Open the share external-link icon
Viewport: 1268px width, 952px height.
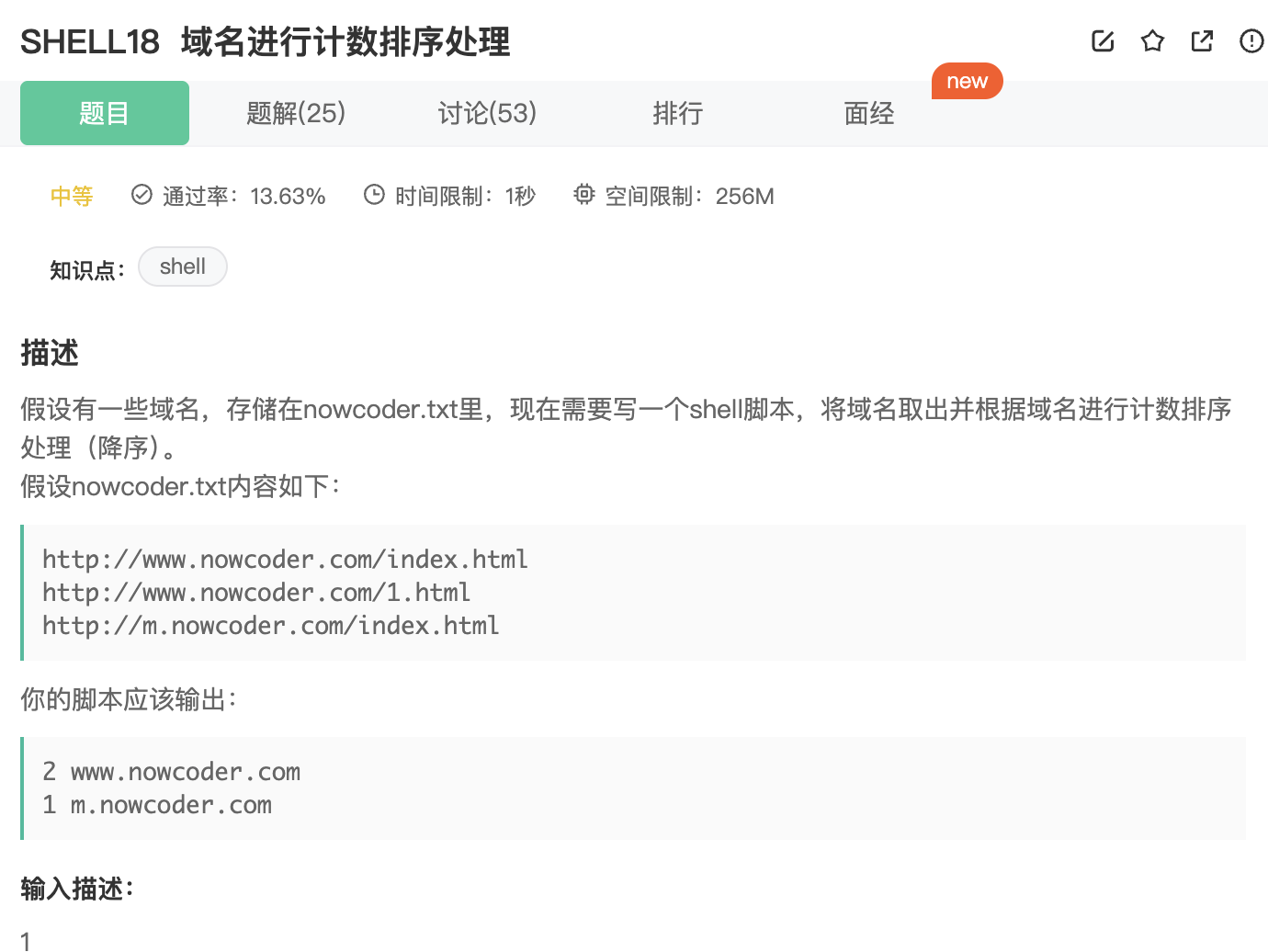click(x=1202, y=40)
